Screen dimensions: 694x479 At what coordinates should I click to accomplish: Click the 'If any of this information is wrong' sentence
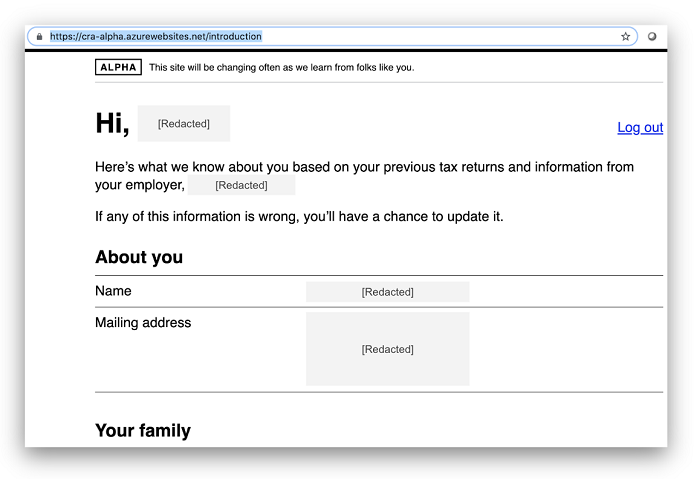[299, 216]
